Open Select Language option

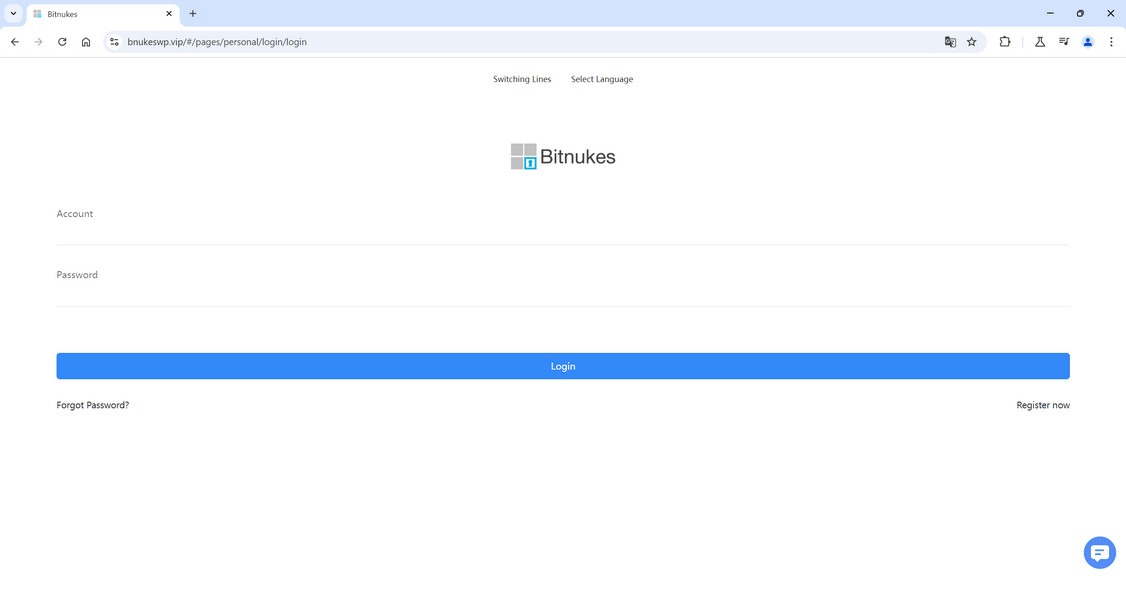pyautogui.click(x=602, y=79)
